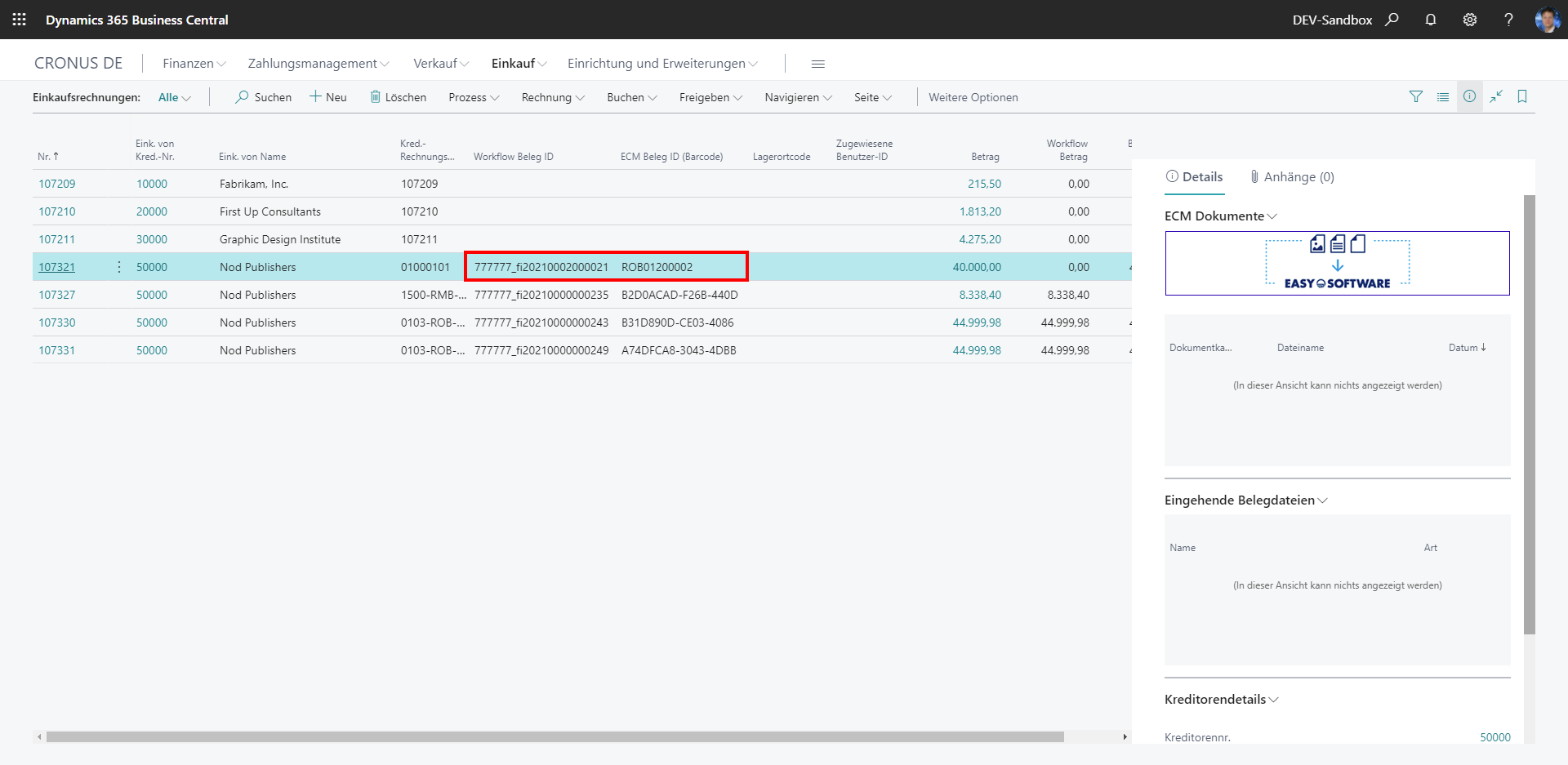Open the app launcher waffle icon
The image size is (1568, 765).
tap(19, 20)
